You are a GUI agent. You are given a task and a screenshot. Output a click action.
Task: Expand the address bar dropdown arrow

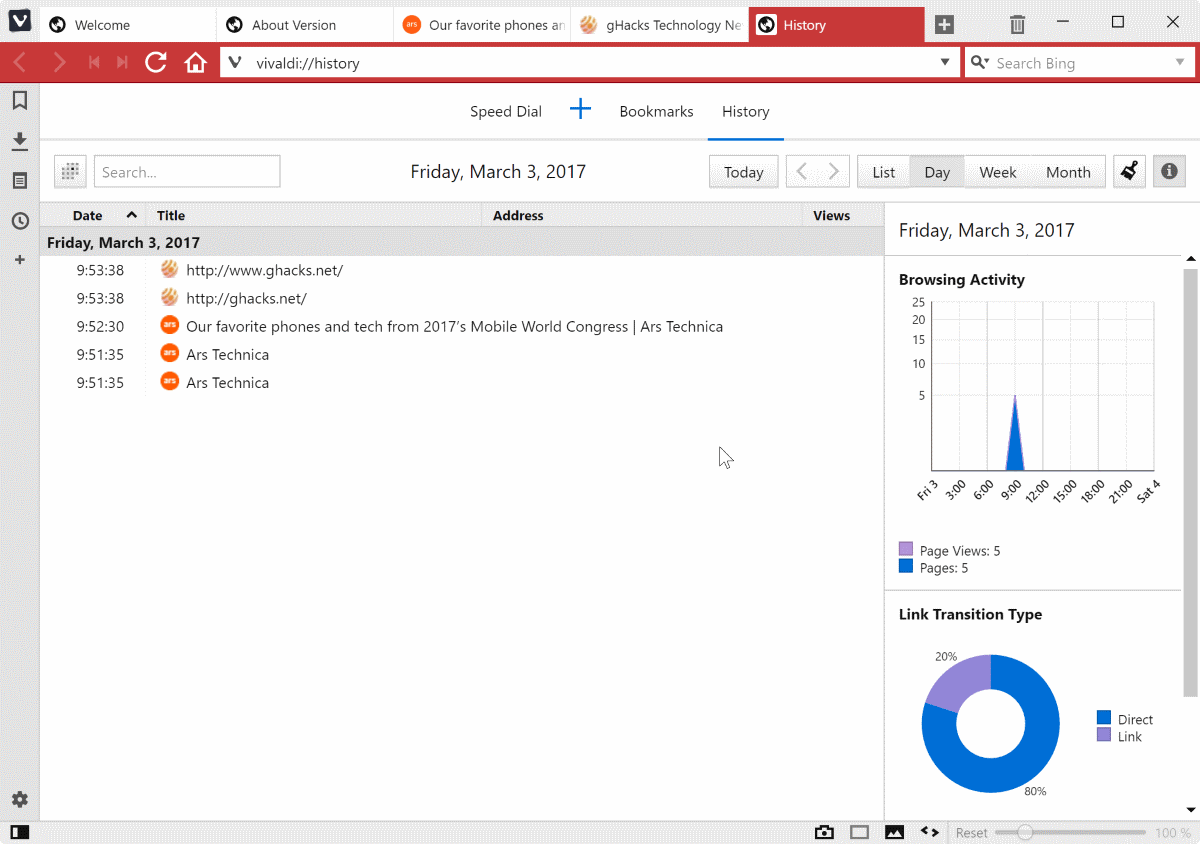click(945, 63)
